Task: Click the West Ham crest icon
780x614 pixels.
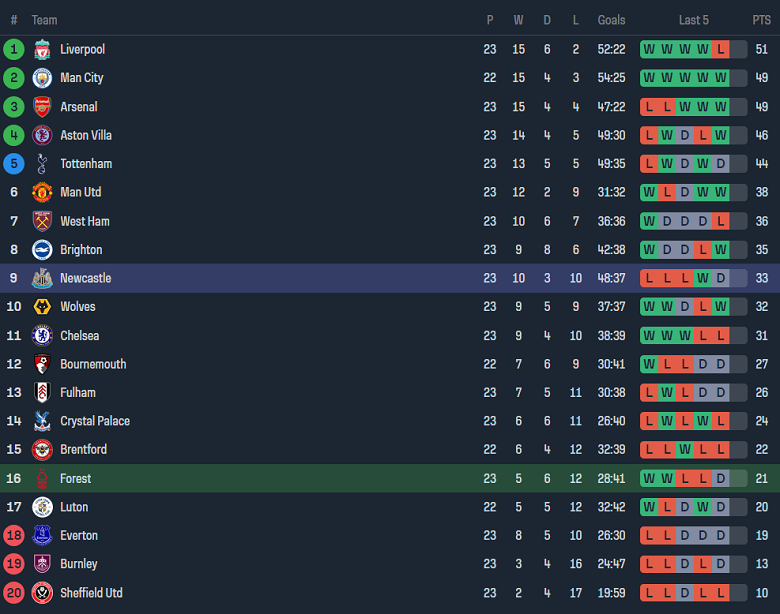Action: 42,221
